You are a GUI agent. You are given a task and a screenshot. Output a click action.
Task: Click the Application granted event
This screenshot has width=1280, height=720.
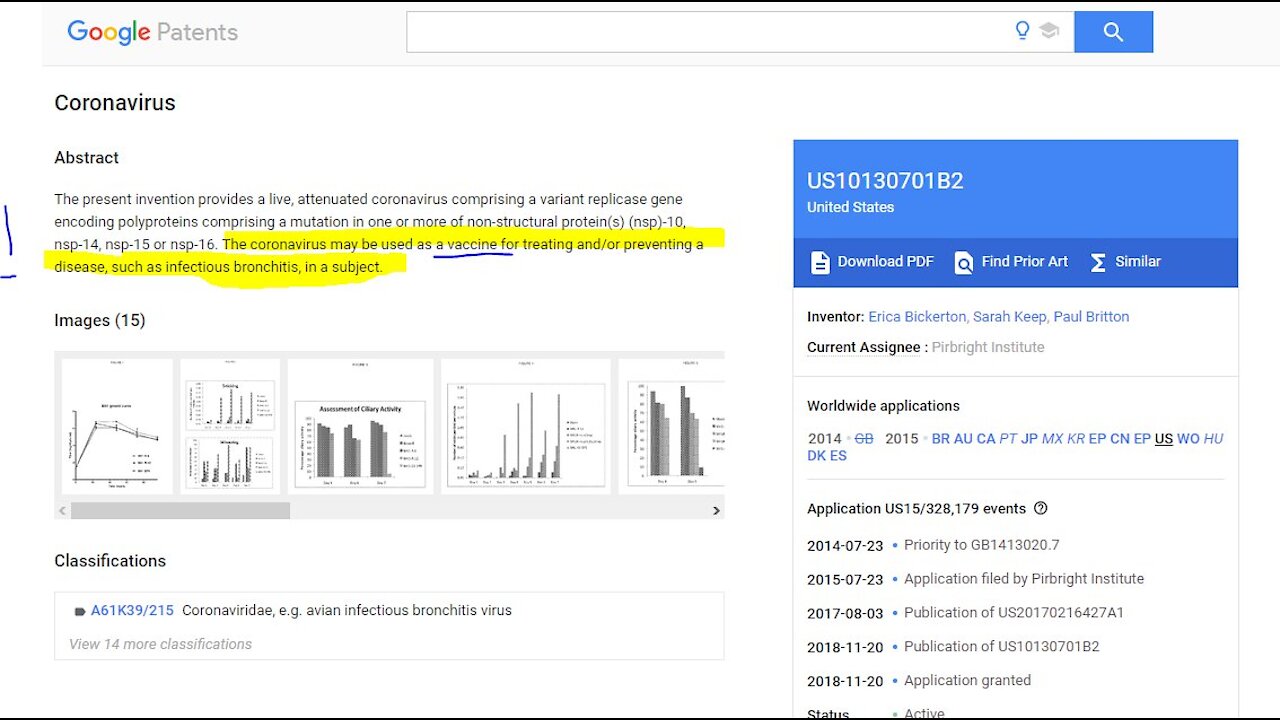967,681
